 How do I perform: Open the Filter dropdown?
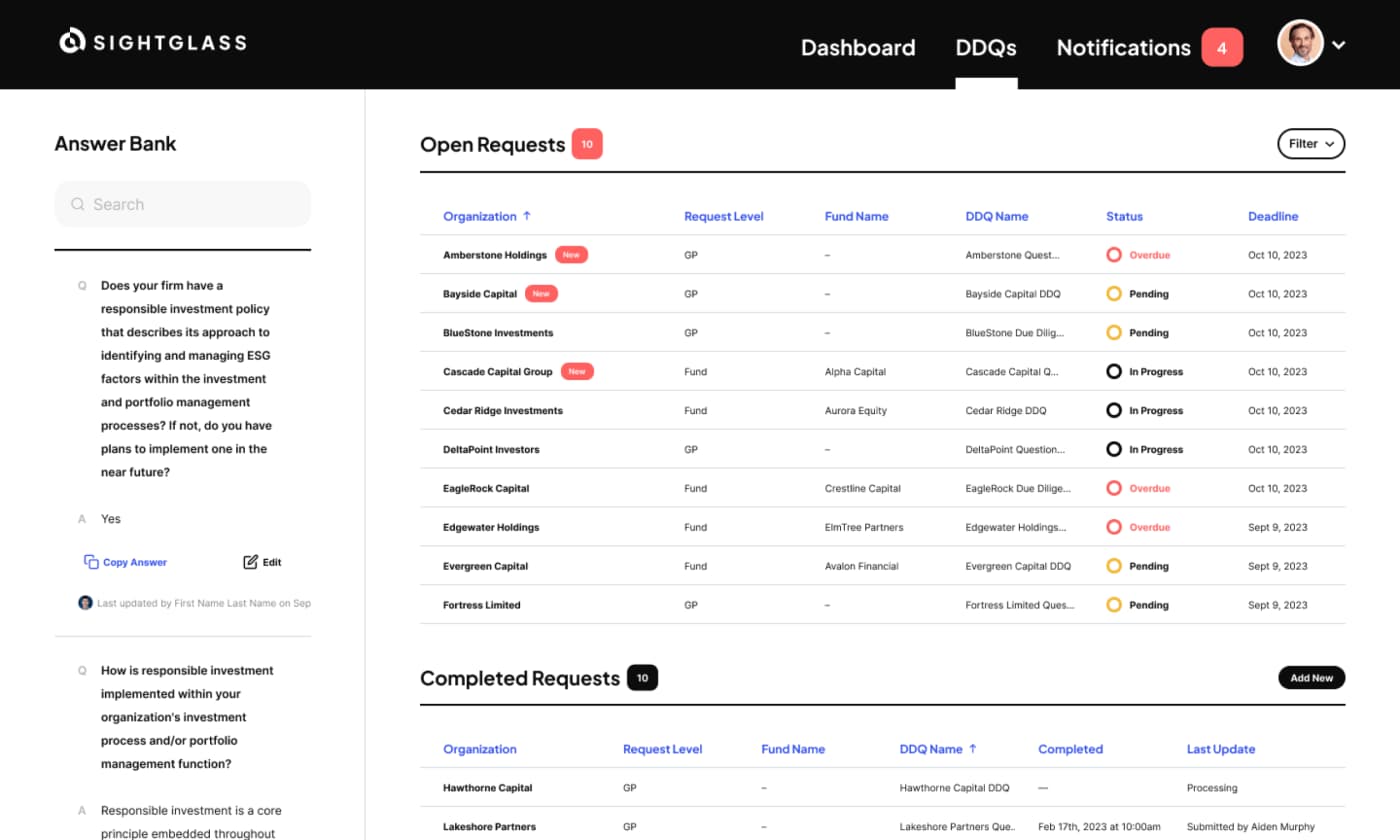pos(1311,143)
